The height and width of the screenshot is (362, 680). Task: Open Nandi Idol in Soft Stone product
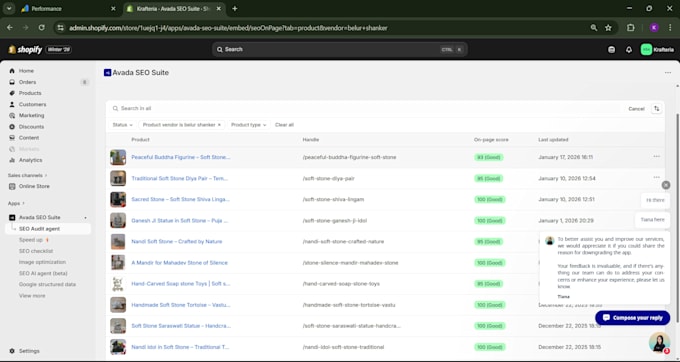click(x=180, y=347)
